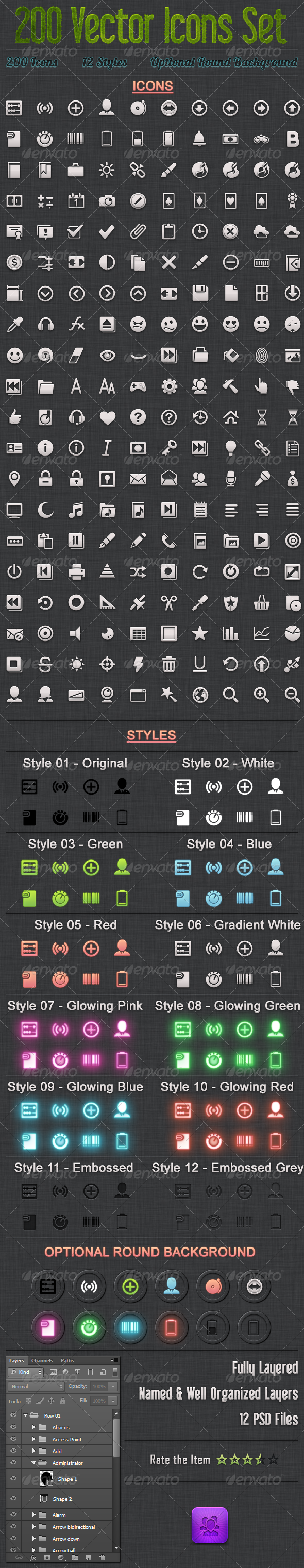Click Lock all padlock in Layers panel
Image resolution: width=304 pixels, height=1568 pixels.
(x=63, y=1401)
